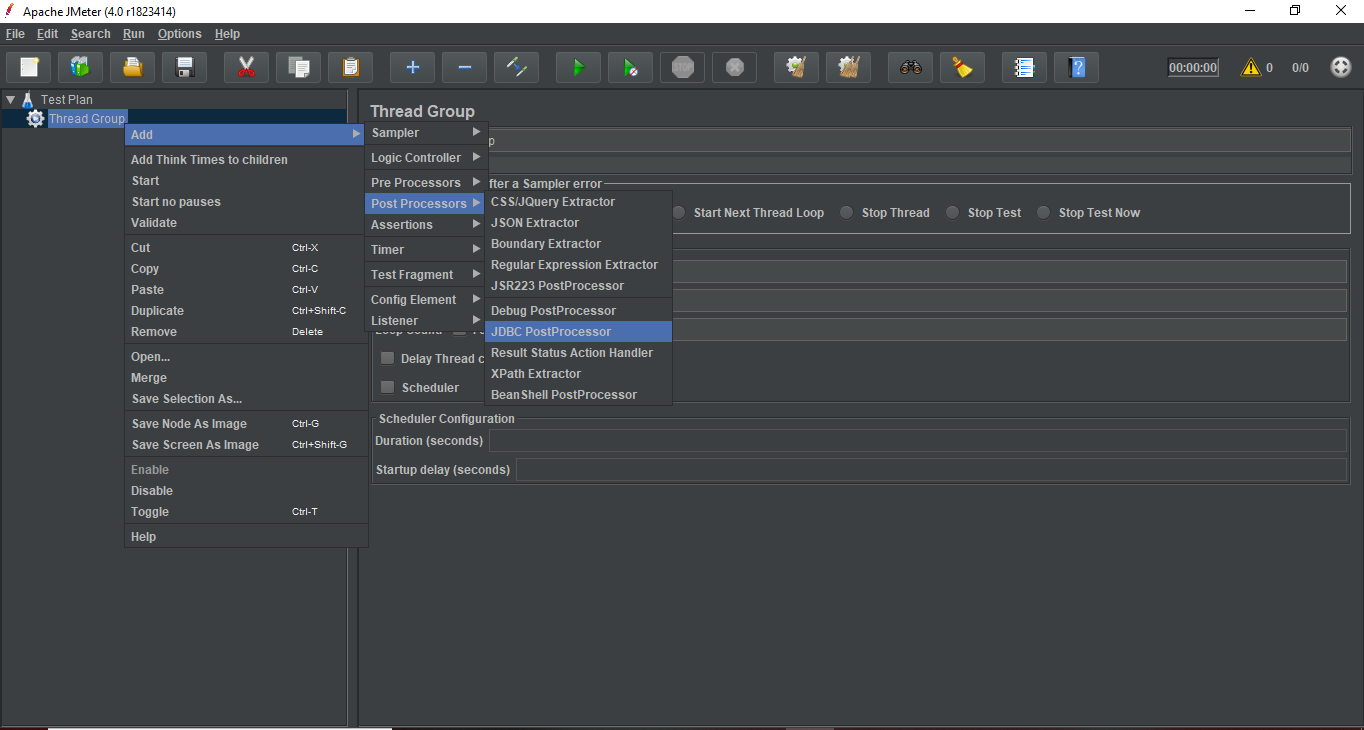Click the Cut scissors toolbar icon

click(246, 67)
